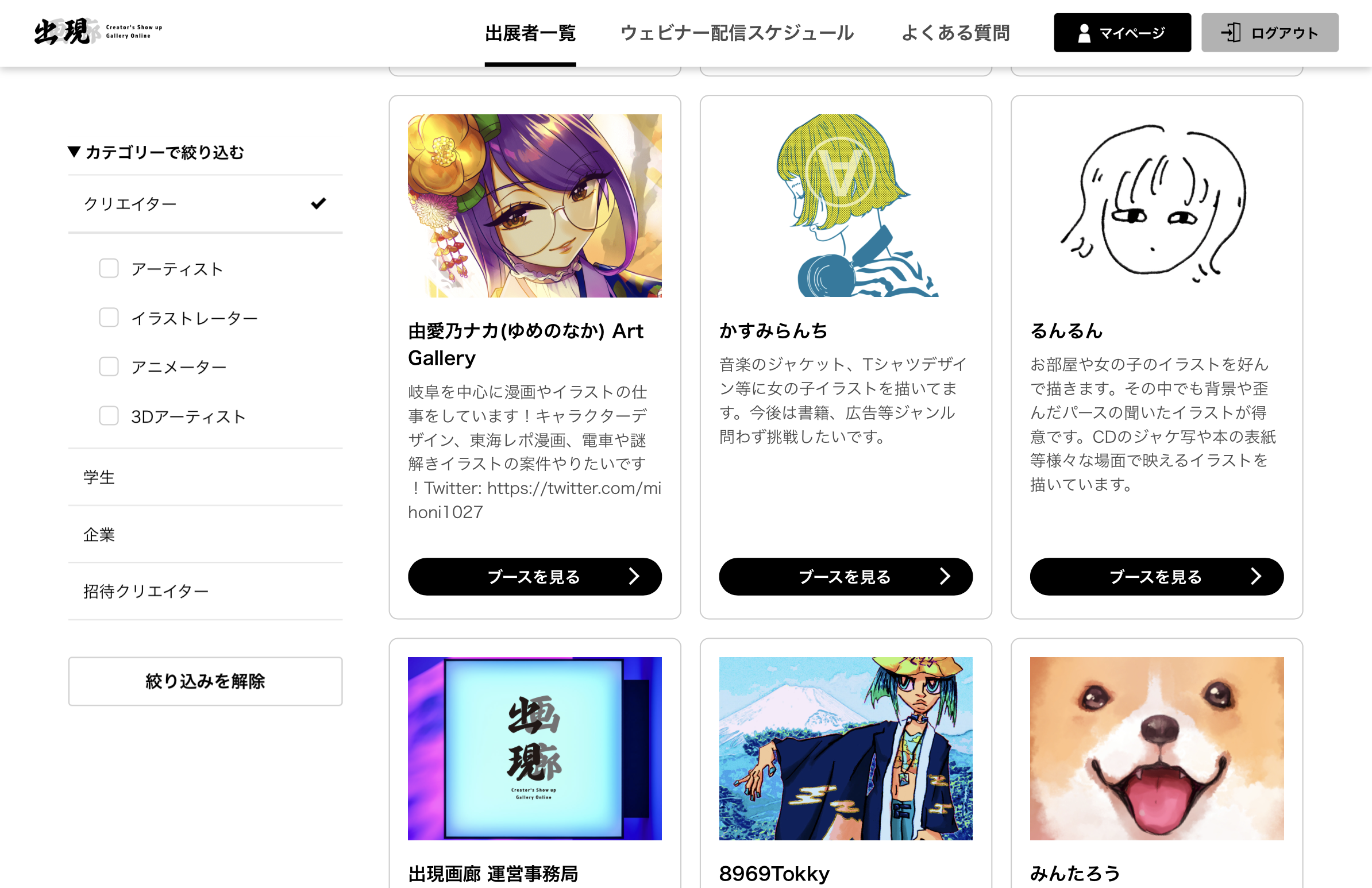The image size is (1372, 888).
Task: Open the かすみらんち profile illustration
Action: pyautogui.click(x=846, y=206)
